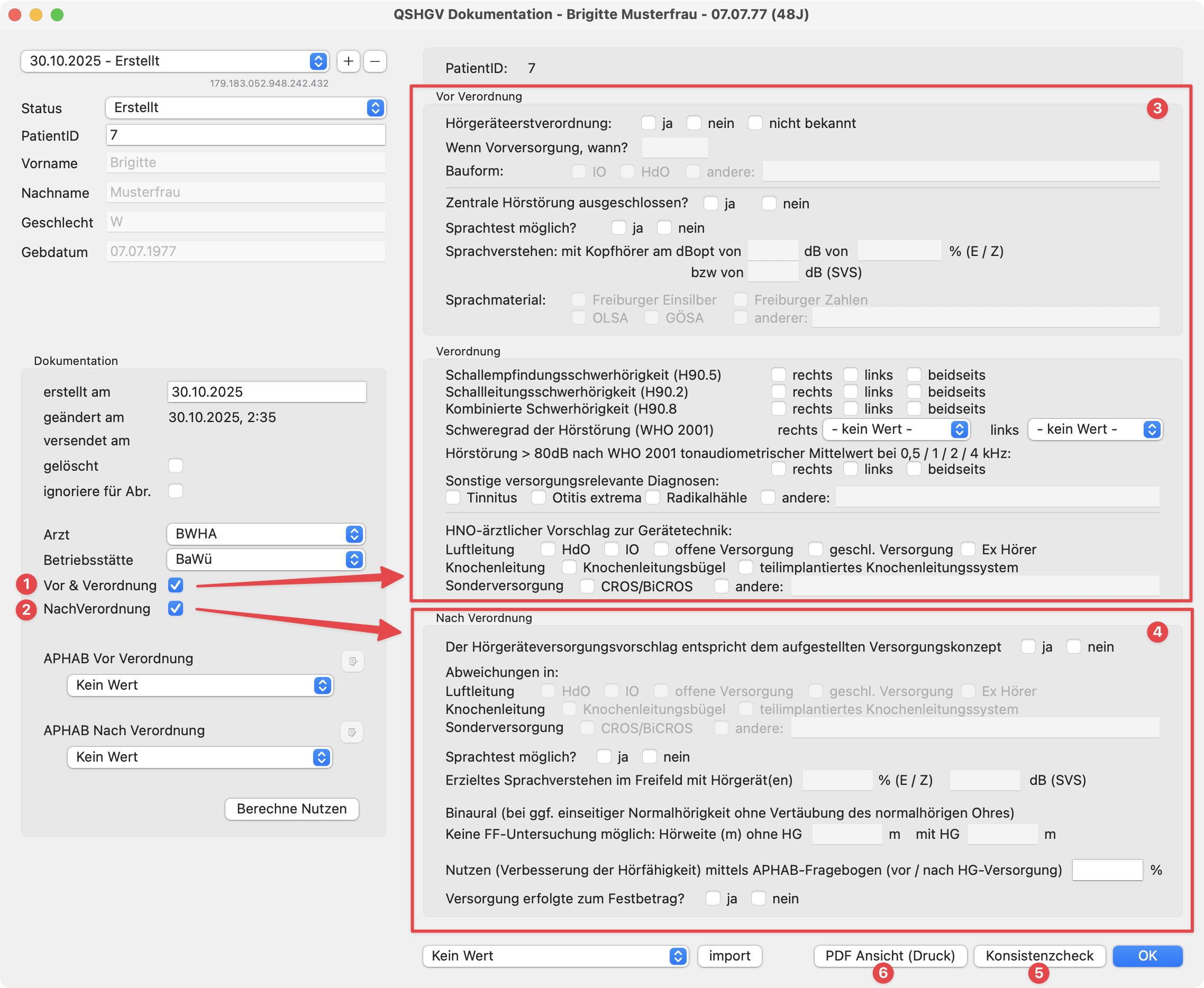The height and width of the screenshot is (988, 1204).
Task: Uncheck the Vor & Verordnung checkbox
Action: [175, 584]
